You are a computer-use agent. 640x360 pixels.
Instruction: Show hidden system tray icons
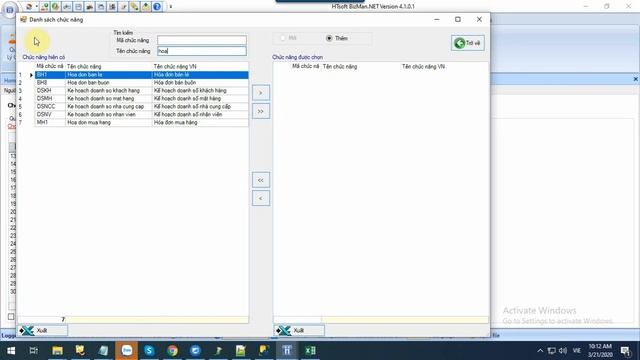click(540, 351)
